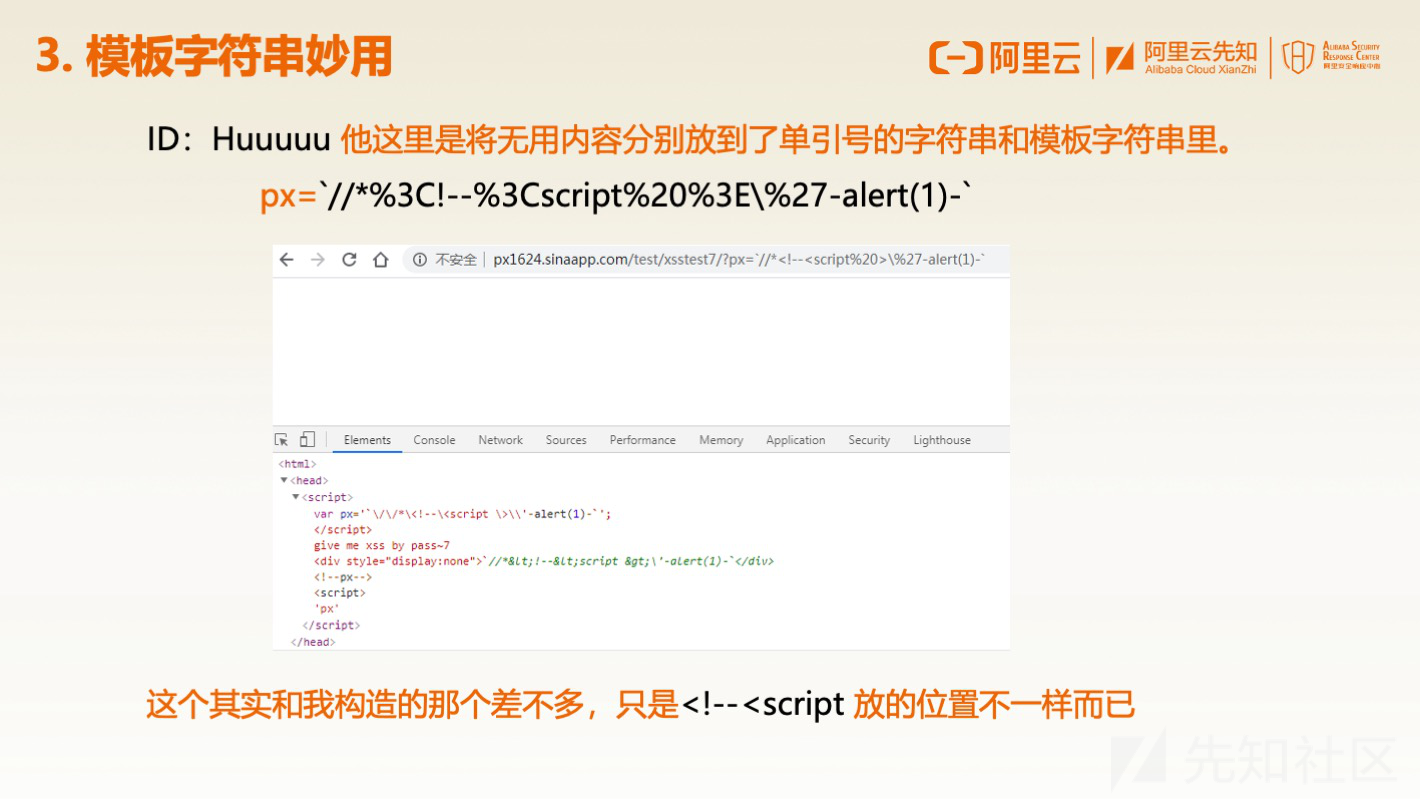
Task: Select the <html> node
Action: point(298,464)
